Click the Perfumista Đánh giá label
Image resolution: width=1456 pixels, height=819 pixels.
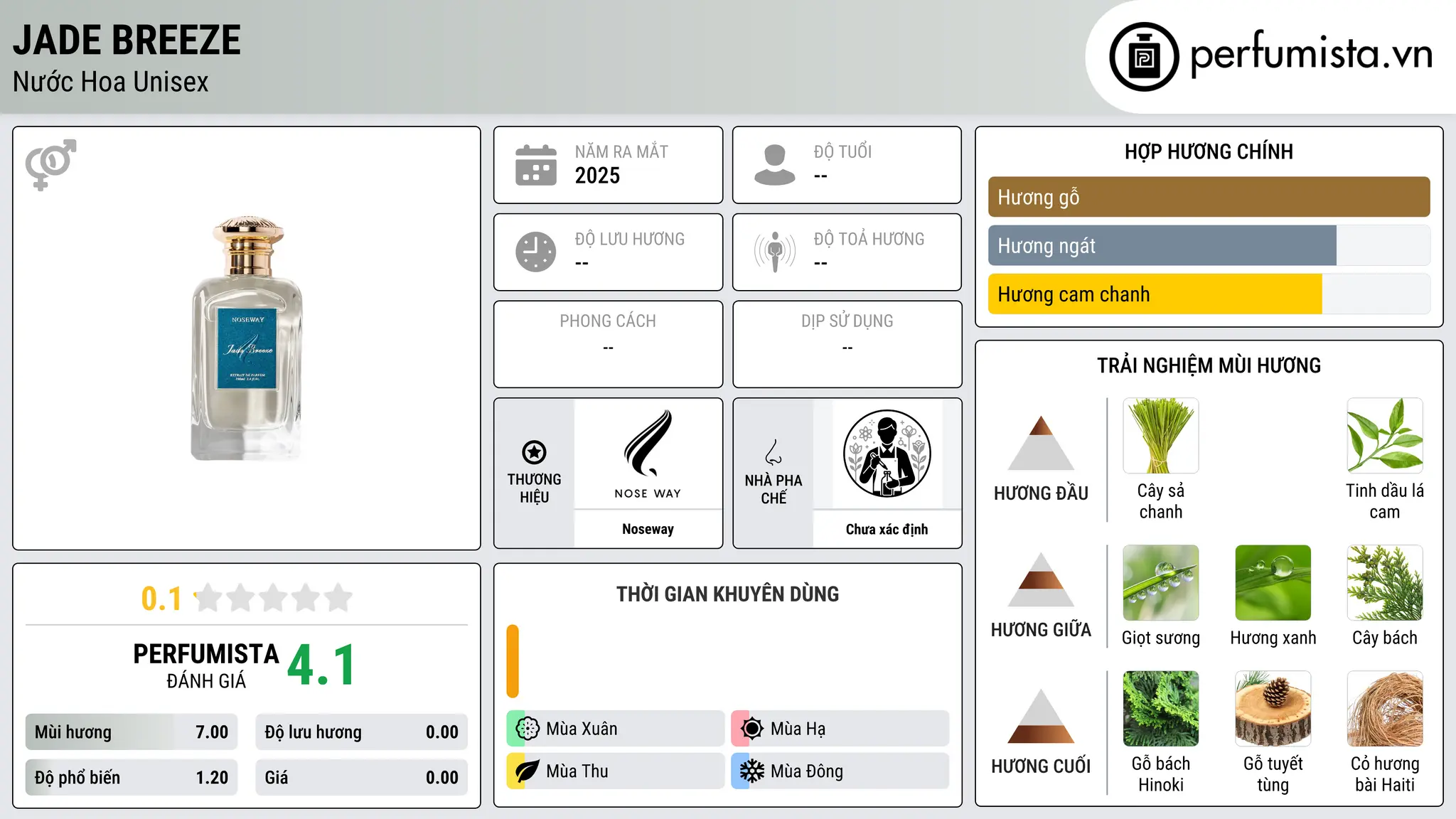point(206,665)
